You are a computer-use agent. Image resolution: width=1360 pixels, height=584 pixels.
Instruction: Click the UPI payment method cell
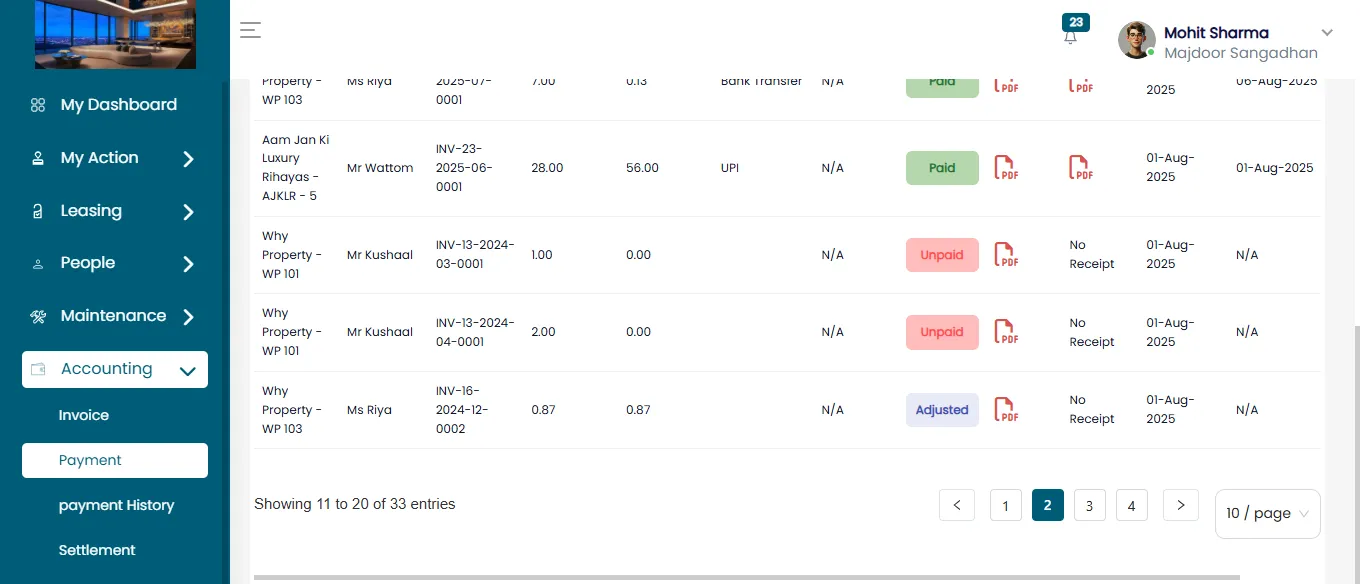point(730,168)
